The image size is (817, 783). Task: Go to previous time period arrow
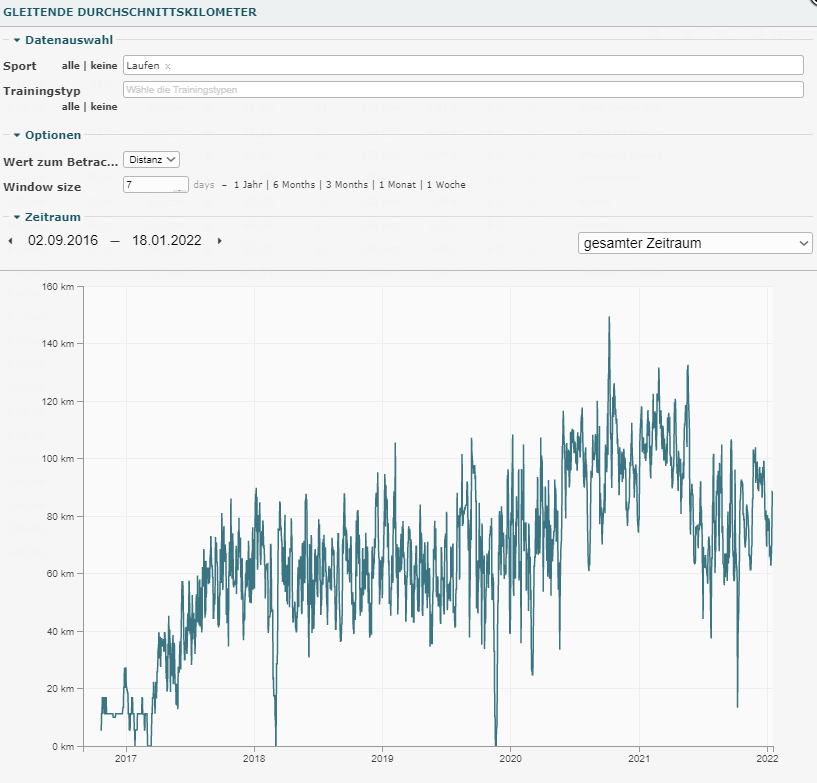click(x=11, y=241)
